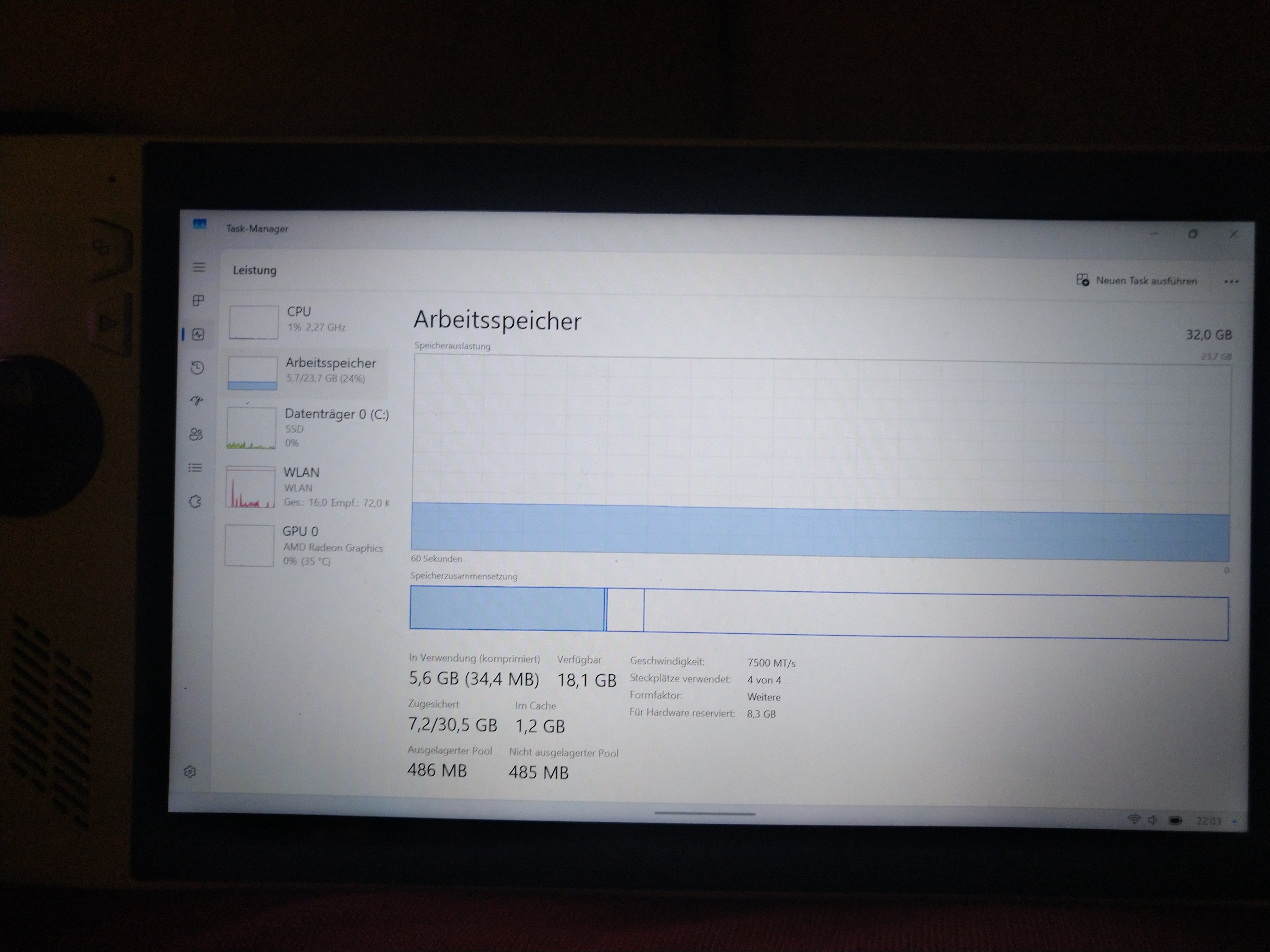Open the Details page icon

click(x=195, y=468)
